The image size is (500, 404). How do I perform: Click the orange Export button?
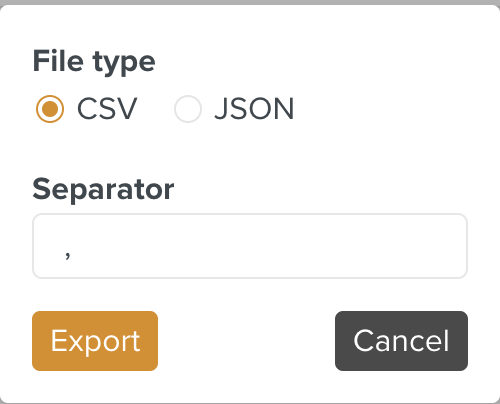pos(95,341)
